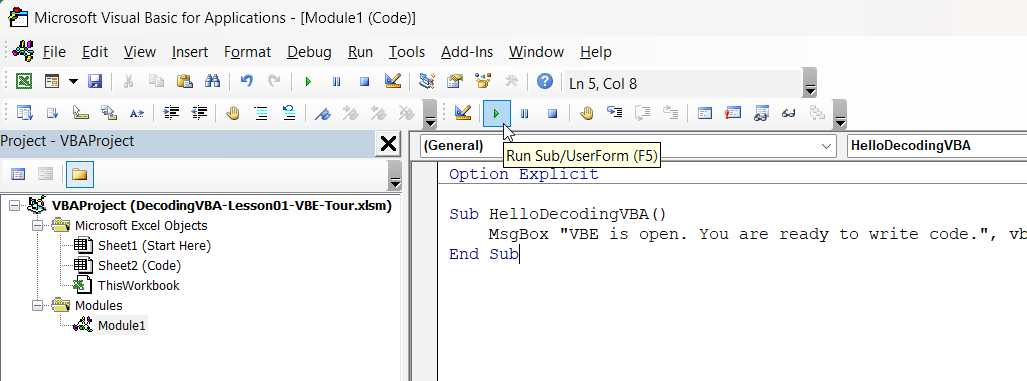Open the Immediate Window icon

[x=733, y=113]
